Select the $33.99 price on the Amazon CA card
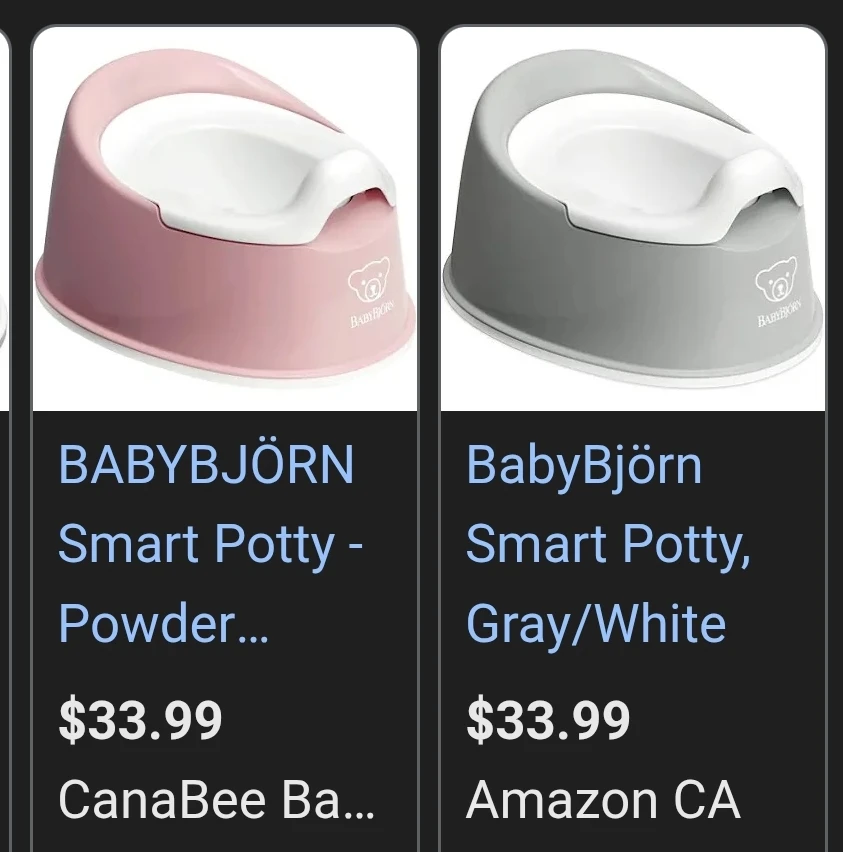This screenshot has height=852, width=843. pyautogui.click(x=548, y=721)
